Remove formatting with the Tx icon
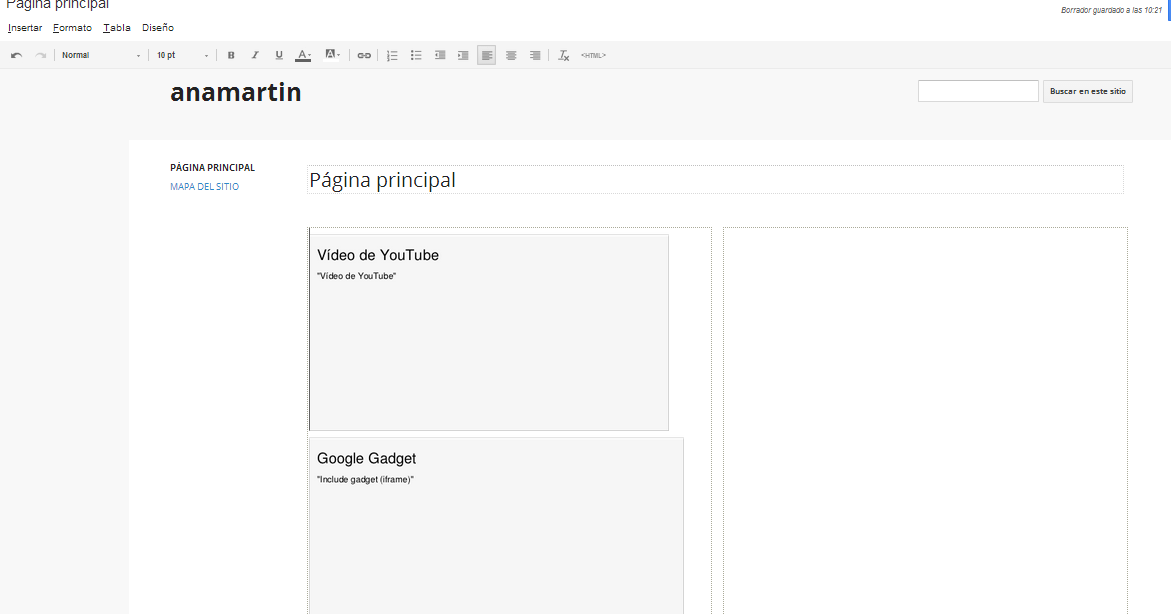Screen dimensions: 1171x614 tap(564, 55)
